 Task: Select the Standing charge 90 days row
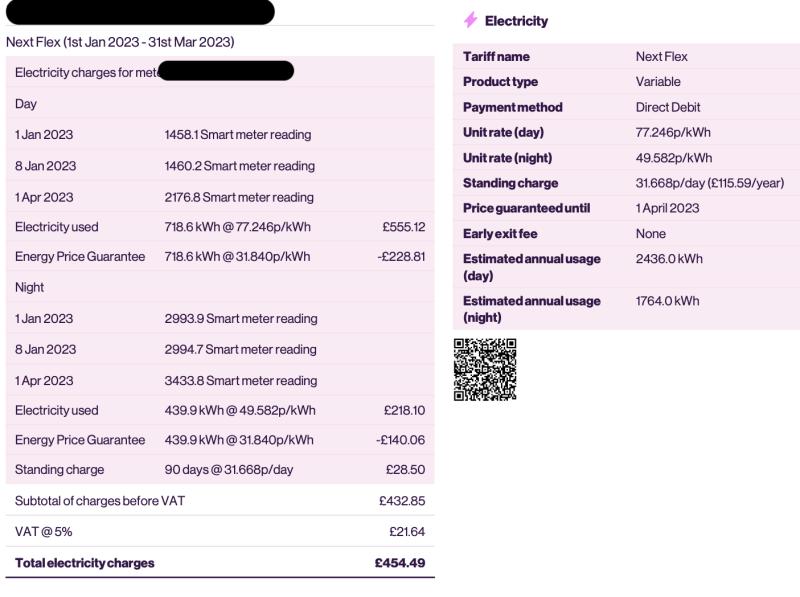point(220,469)
